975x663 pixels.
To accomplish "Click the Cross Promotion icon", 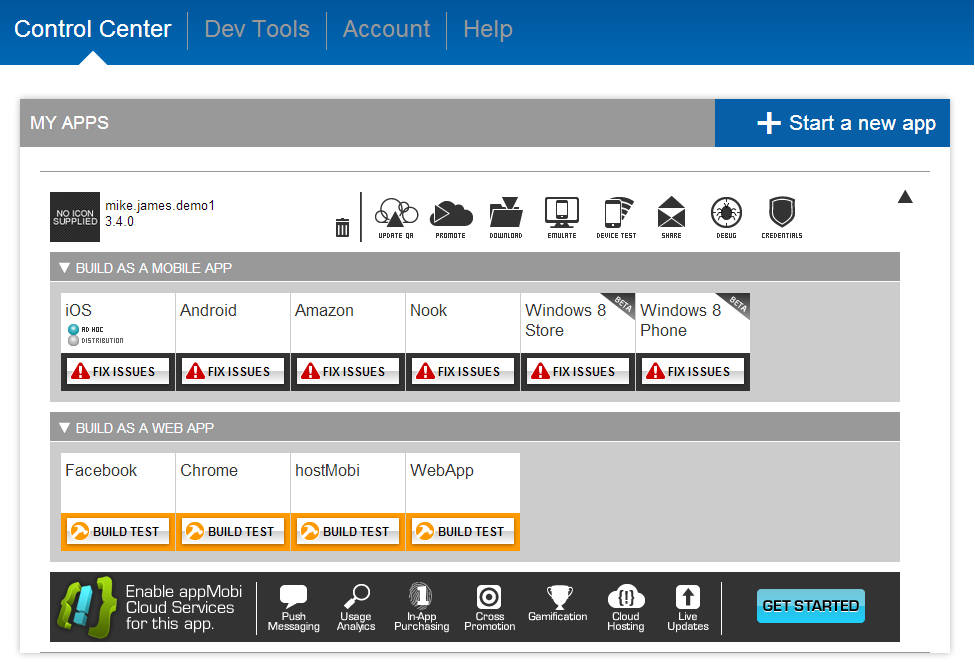I will [489, 608].
